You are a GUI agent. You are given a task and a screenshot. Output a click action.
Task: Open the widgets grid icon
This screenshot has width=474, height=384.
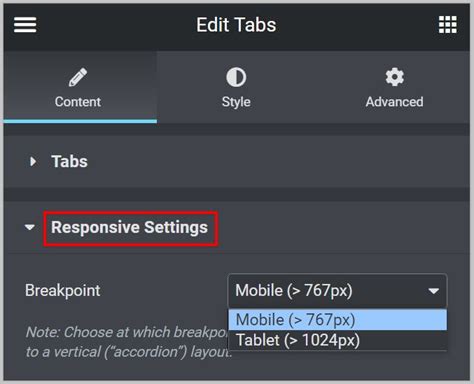pyautogui.click(x=448, y=25)
